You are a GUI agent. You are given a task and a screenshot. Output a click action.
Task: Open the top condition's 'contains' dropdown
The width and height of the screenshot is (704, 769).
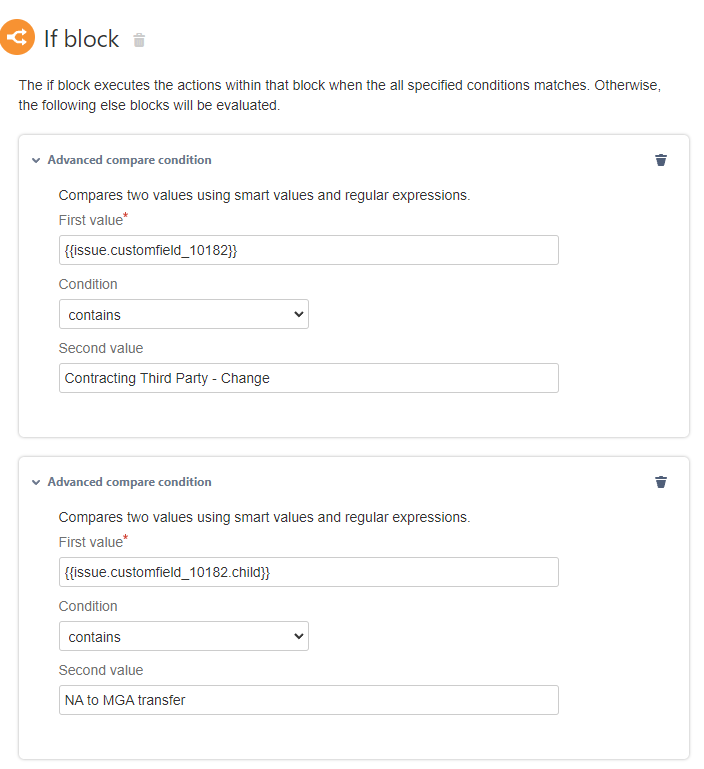184,315
